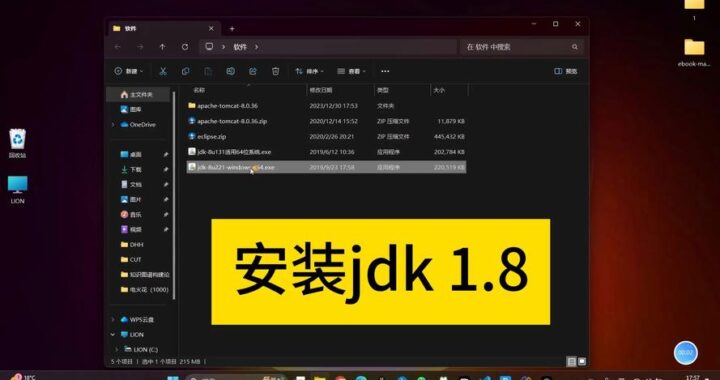Click the blue 00:02 recording timer circle
Viewport: 720px width, 380px height.
pos(686,352)
